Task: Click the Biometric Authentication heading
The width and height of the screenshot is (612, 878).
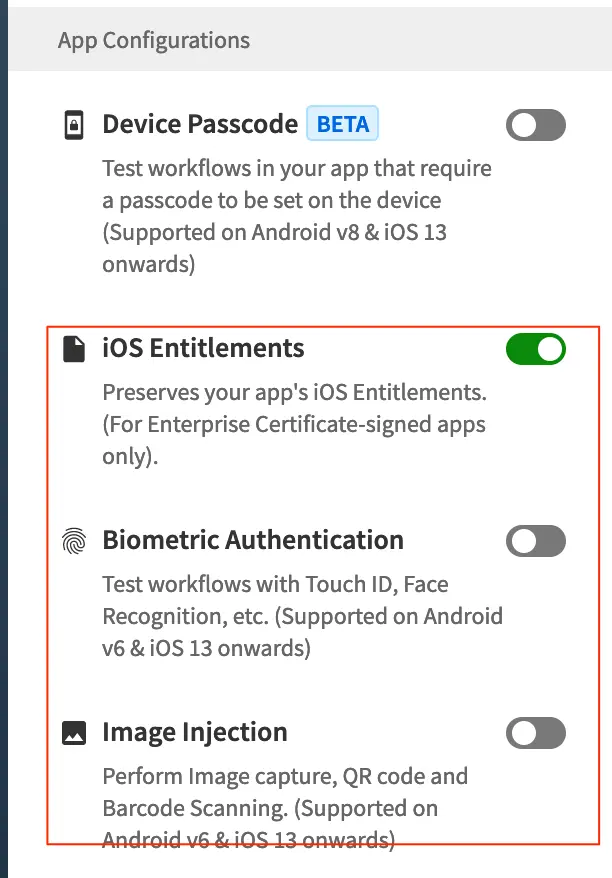Action: point(253,541)
